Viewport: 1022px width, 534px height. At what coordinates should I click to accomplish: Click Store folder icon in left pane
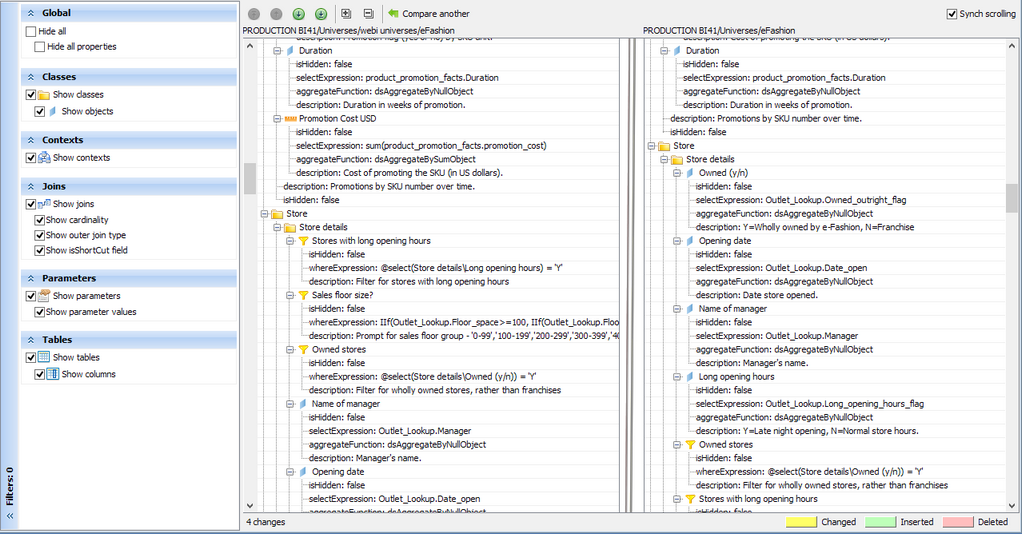[x=277, y=214]
